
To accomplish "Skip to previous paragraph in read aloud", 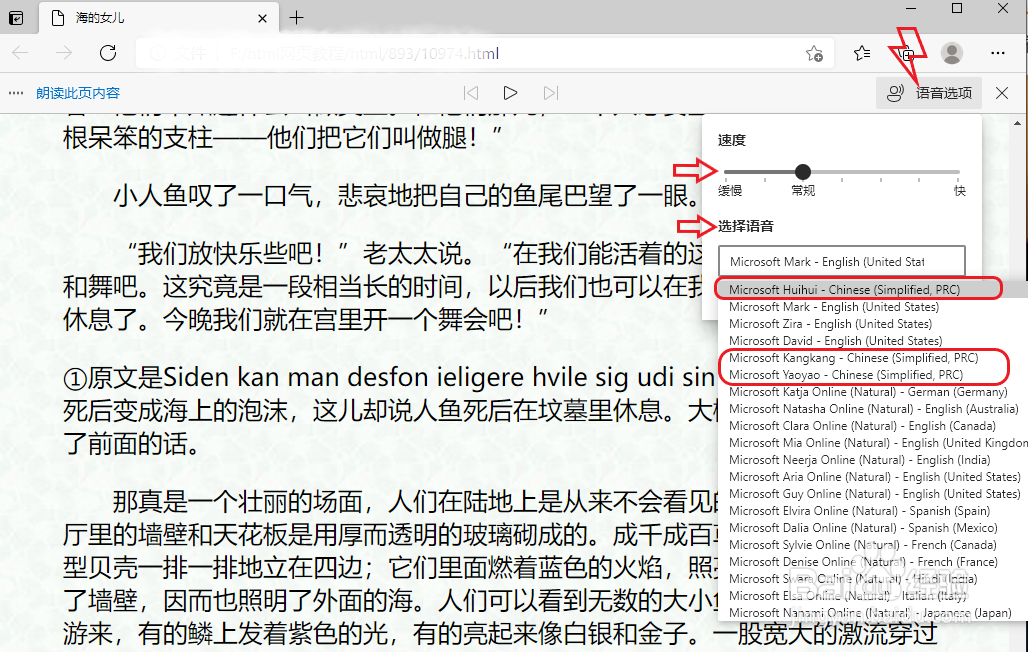I will click(471, 93).
